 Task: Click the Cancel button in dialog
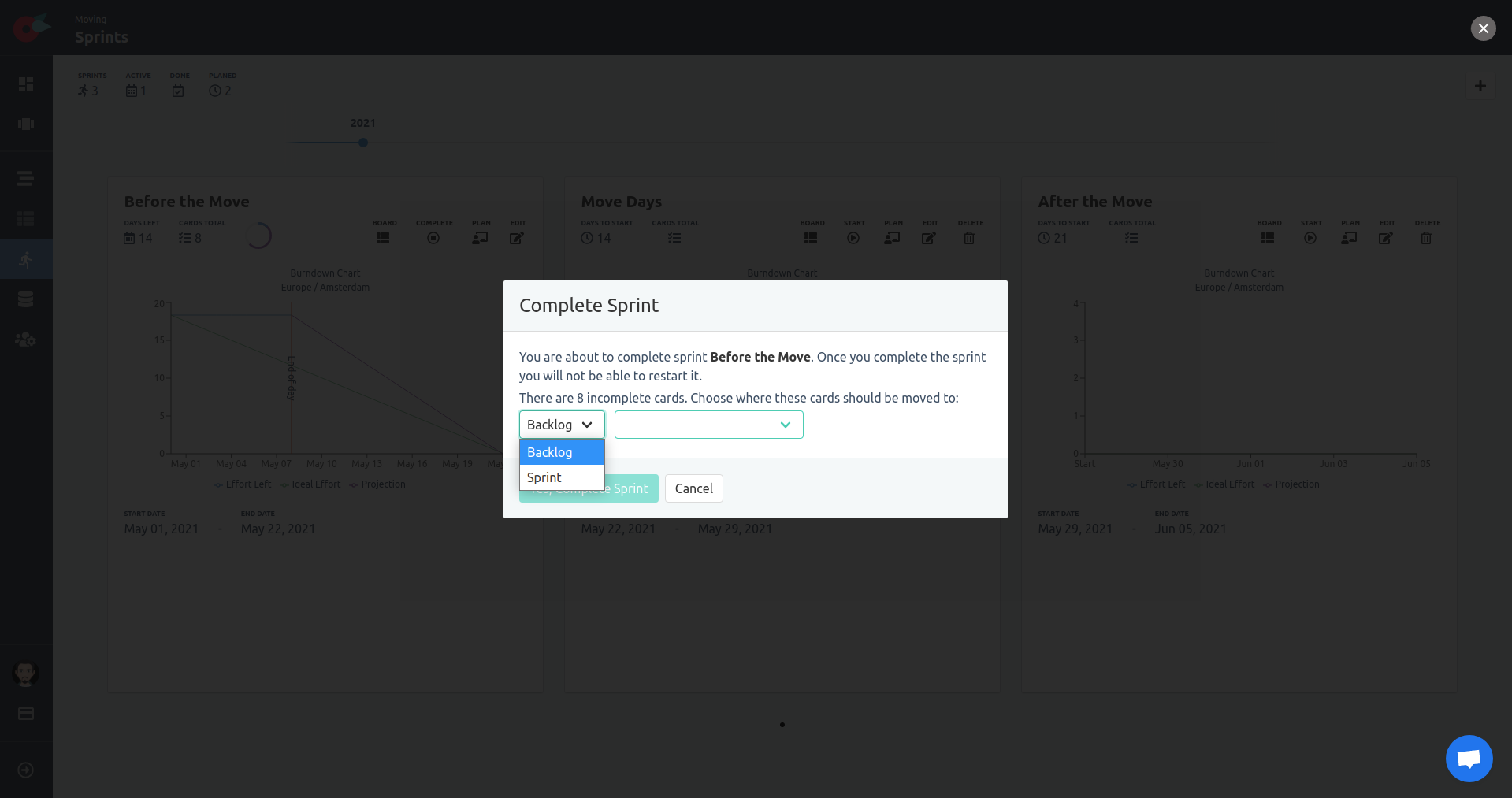693,488
